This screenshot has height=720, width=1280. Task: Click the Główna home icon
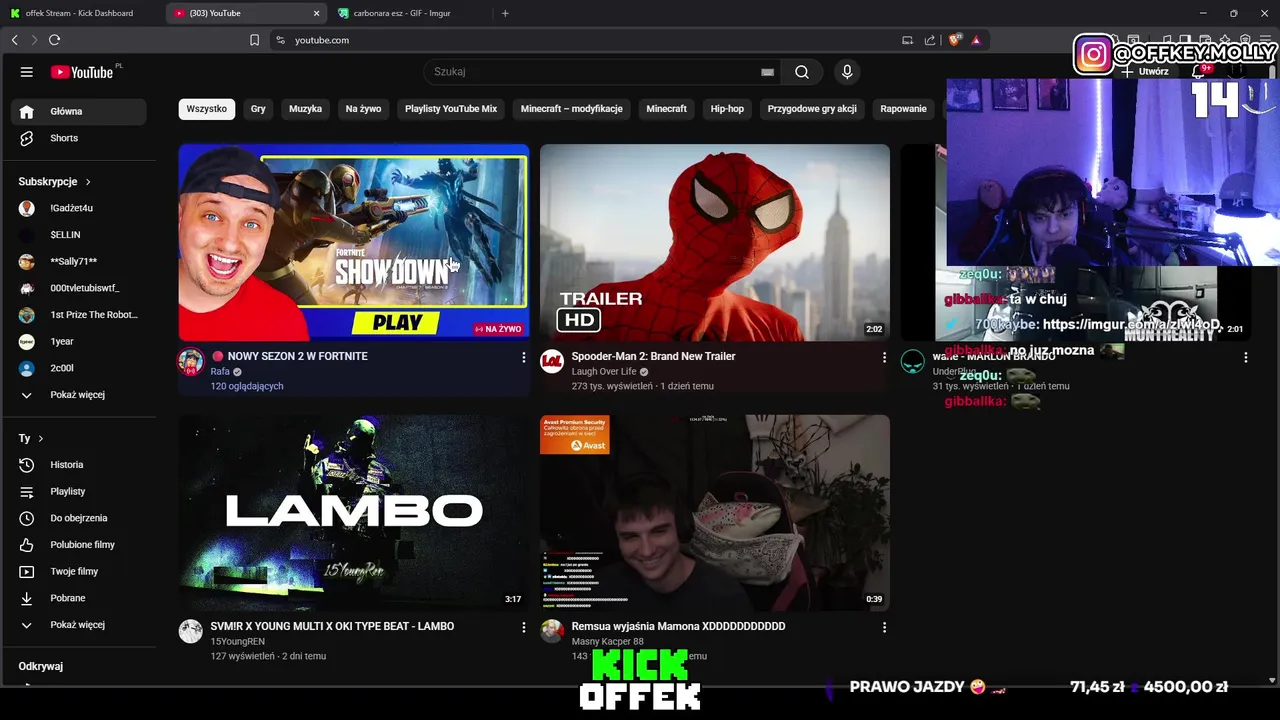point(27,111)
